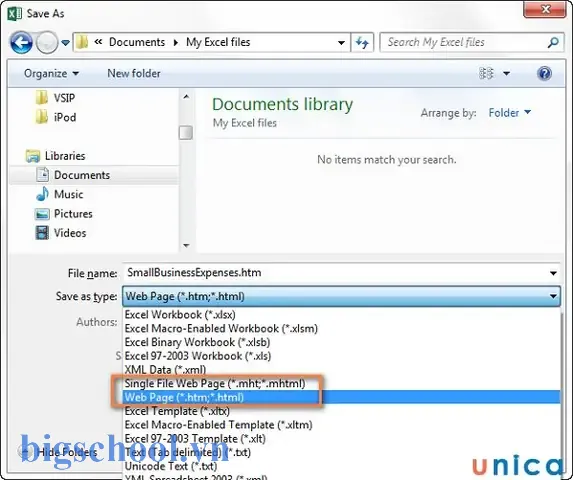Open Arrange by Folder dropdown

[x=510, y=113]
